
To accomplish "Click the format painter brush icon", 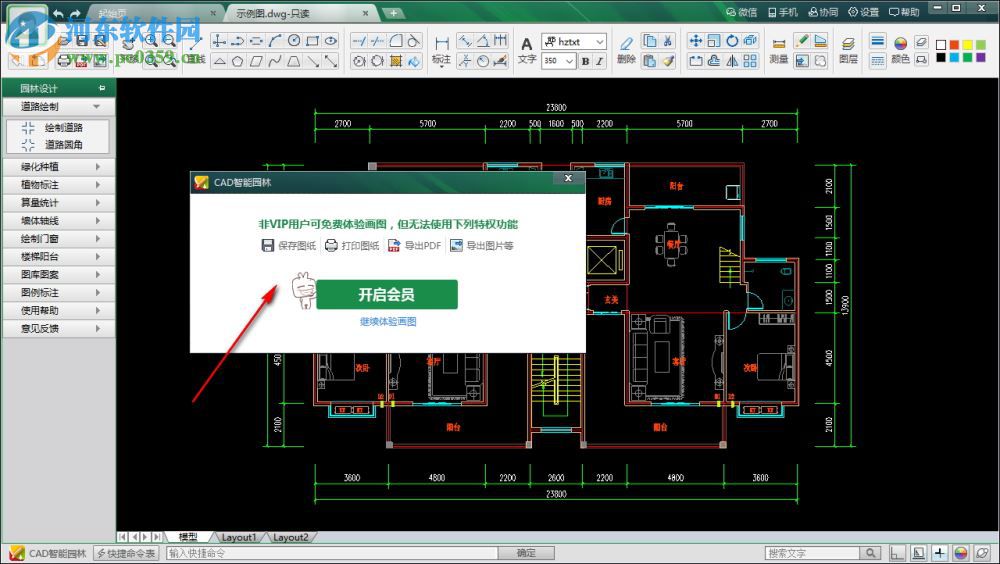I will (668, 61).
